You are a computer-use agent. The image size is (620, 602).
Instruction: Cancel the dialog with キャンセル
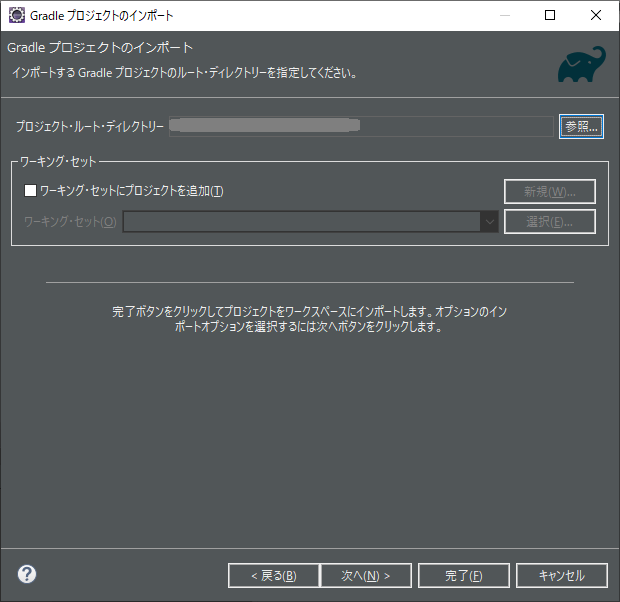[561, 575]
